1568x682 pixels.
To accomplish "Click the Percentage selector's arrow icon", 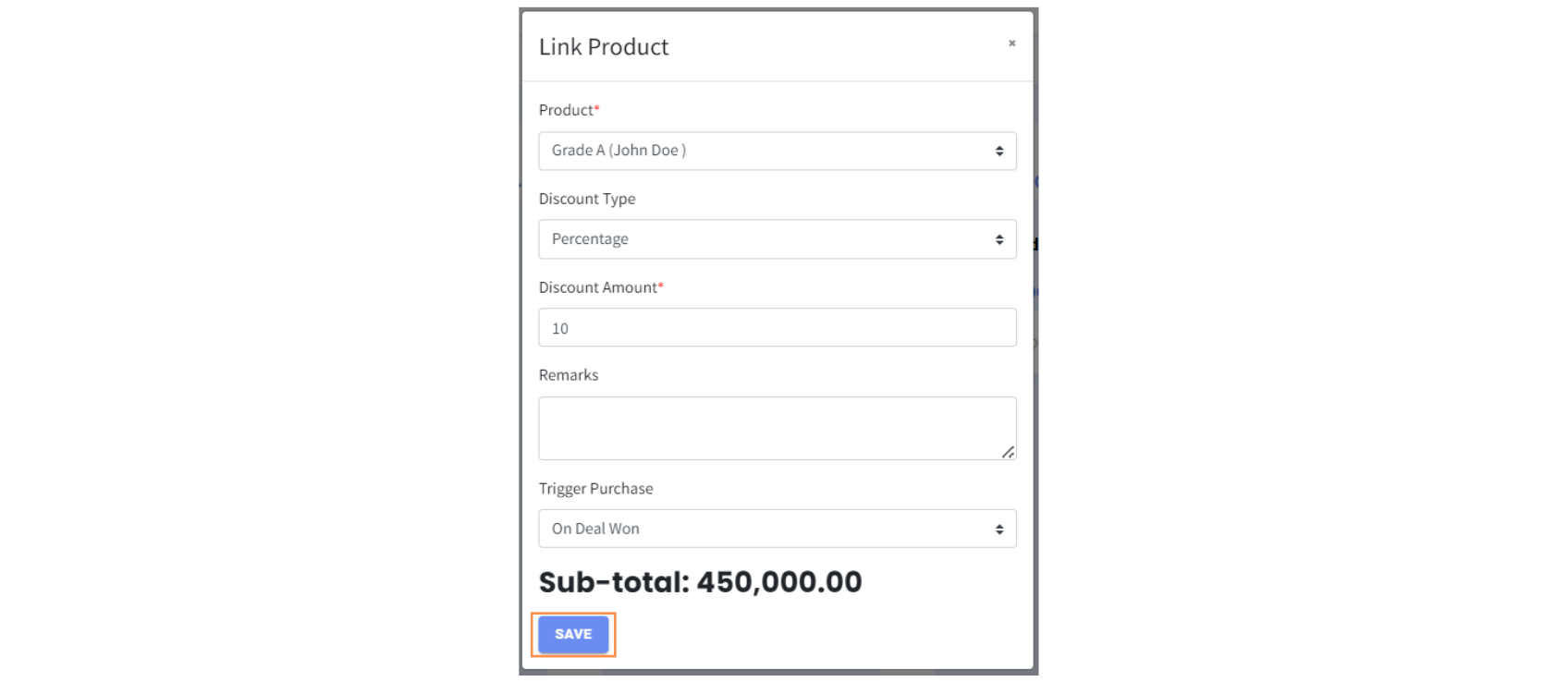I will click(x=999, y=239).
